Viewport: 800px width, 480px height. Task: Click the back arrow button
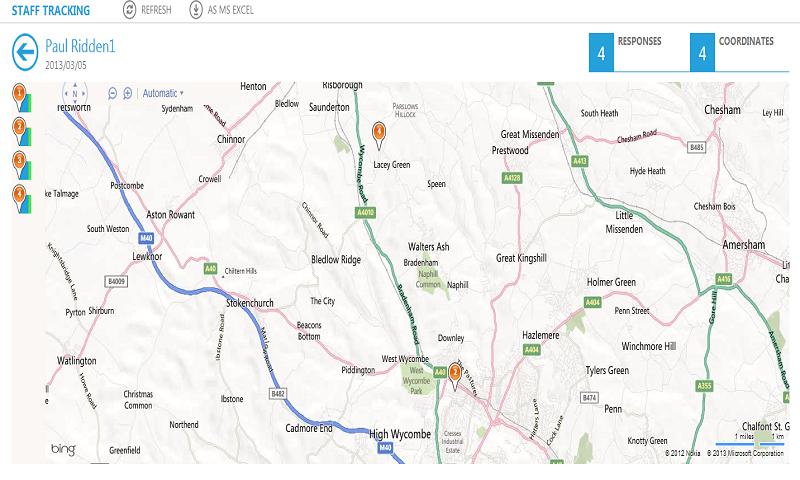[25, 51]
